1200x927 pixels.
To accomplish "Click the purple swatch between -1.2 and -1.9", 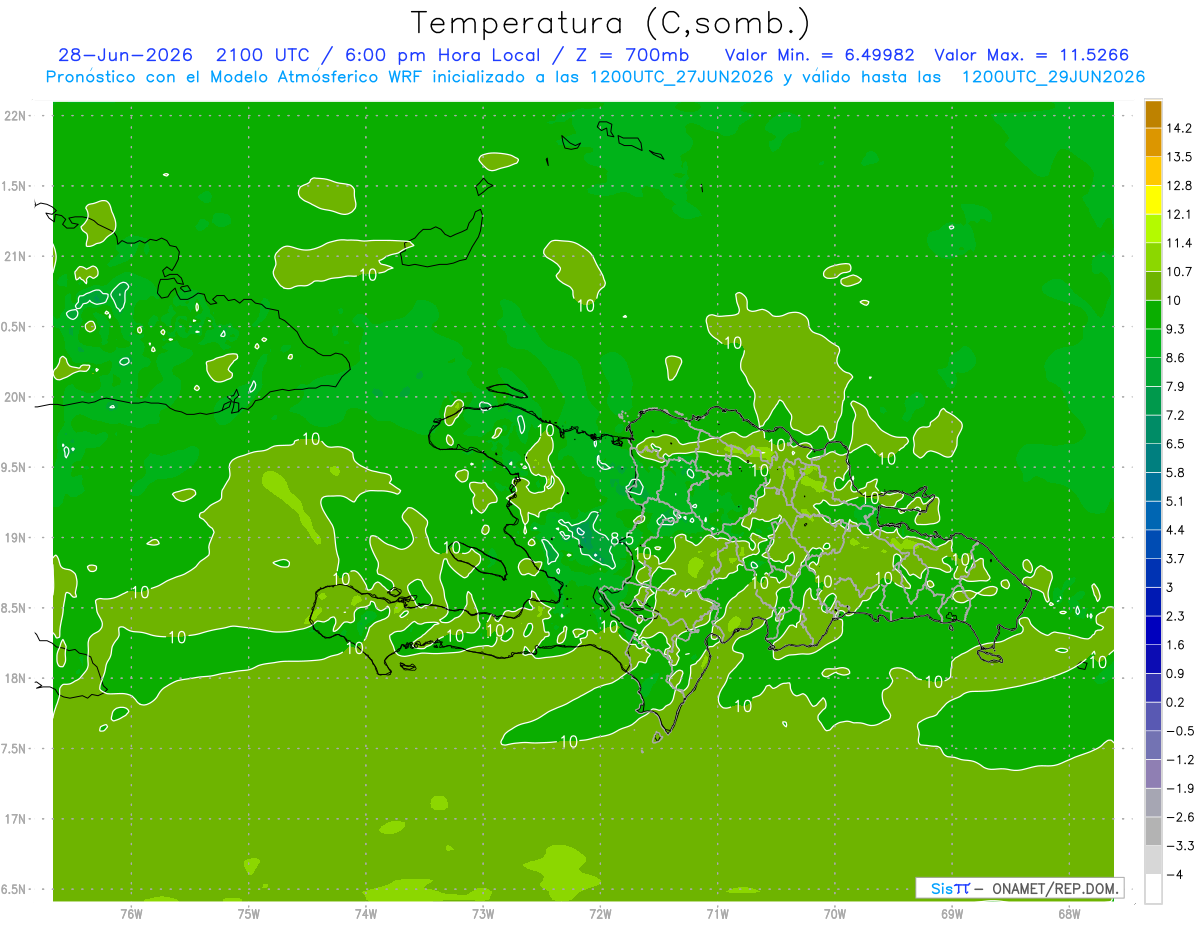I will [x=1153, y=774].
